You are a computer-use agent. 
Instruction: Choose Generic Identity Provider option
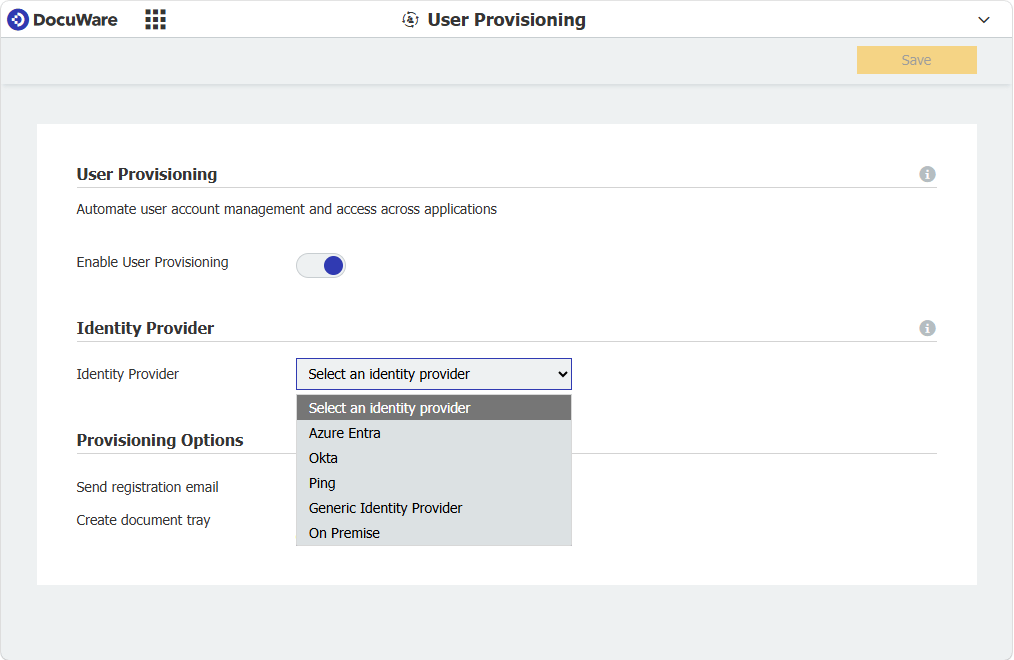pyautogui.click(x=434, y=508)
